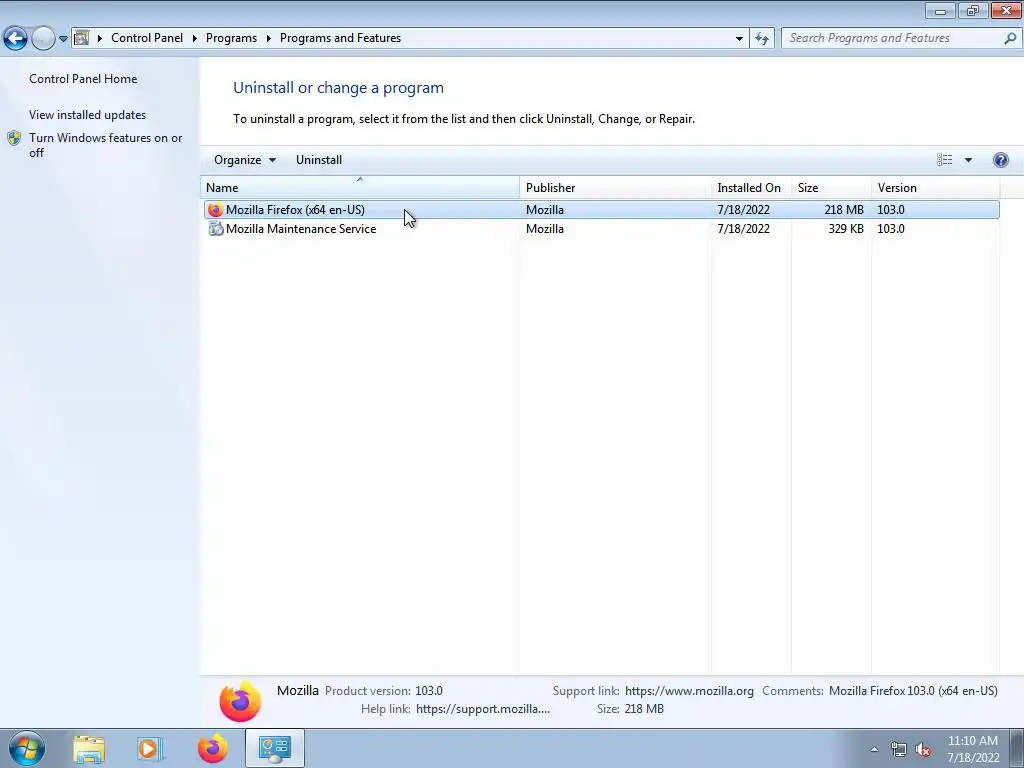The height and width of the screenshot is (768, 1024).
Task: Open View installed updates
Action: click(x=88, y=114)
